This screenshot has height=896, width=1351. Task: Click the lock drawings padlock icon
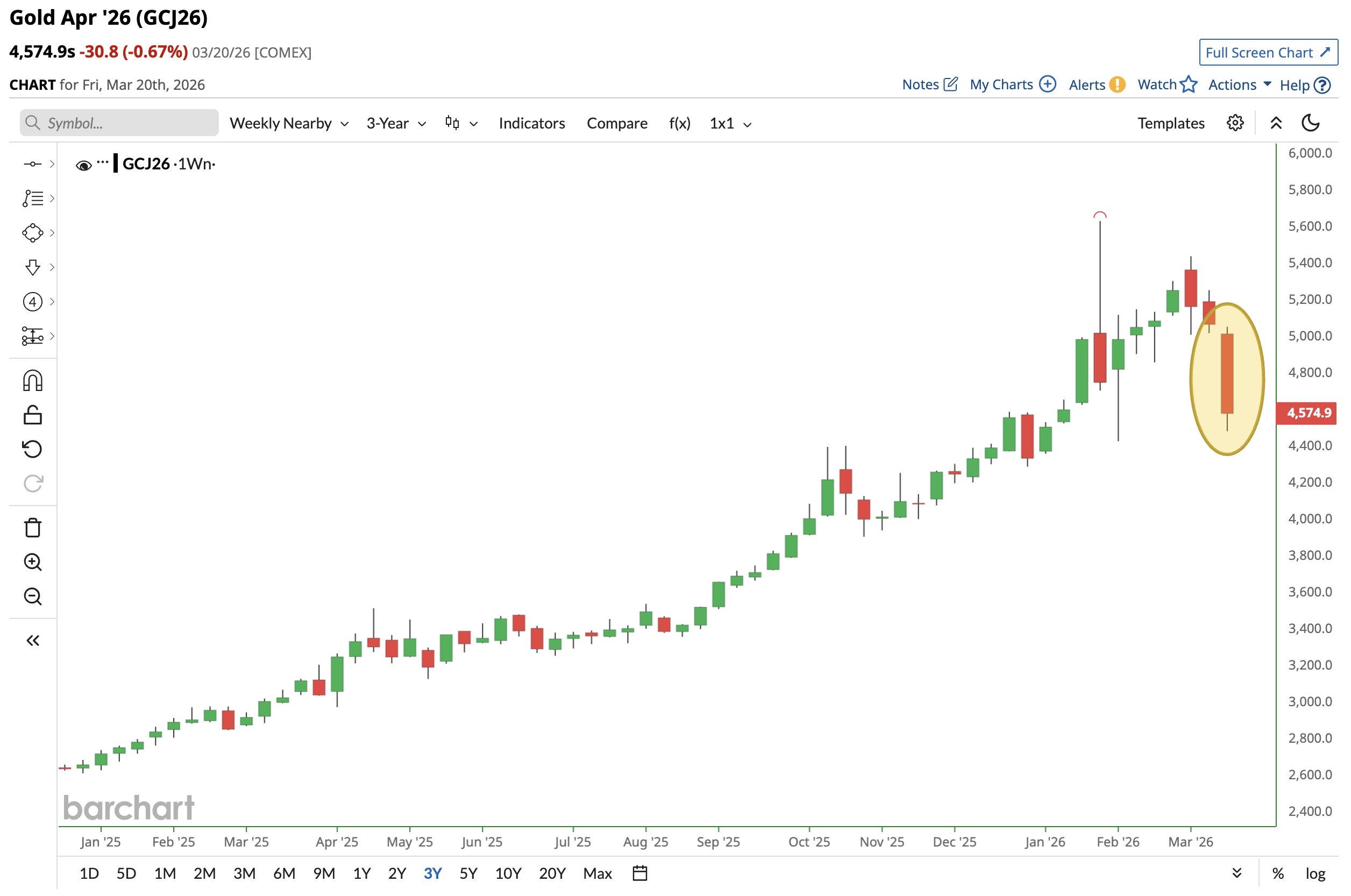(x=33, y=415)
